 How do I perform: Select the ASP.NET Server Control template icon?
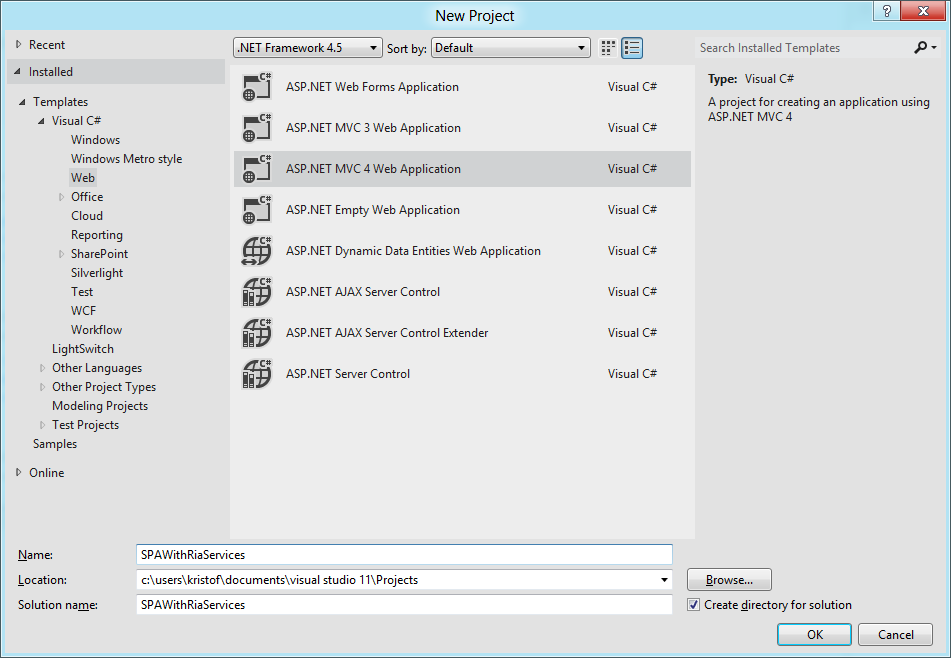257,373
